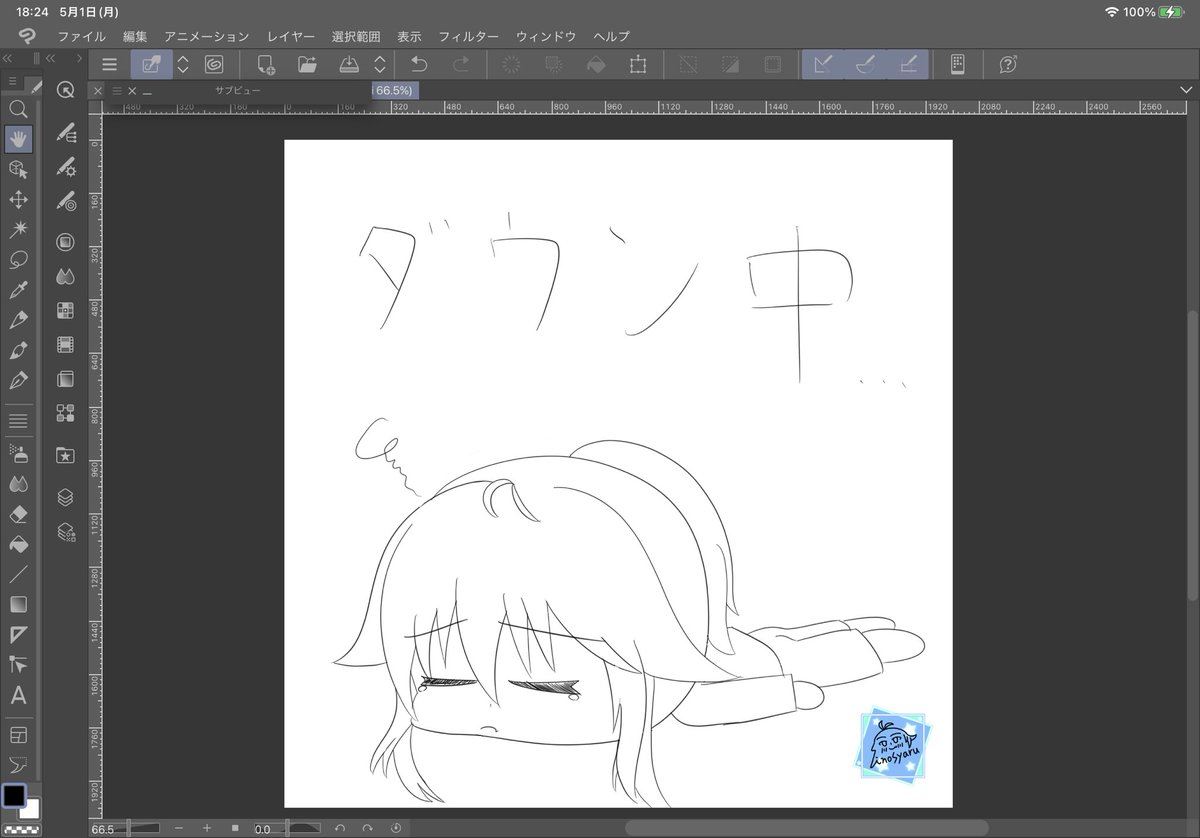Open the Sub View panel menu icon

[117, 90]
